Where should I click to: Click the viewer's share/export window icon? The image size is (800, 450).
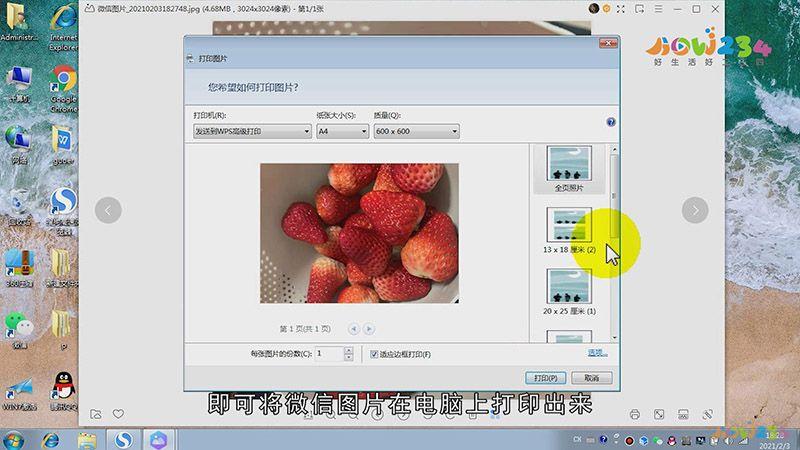639,9
